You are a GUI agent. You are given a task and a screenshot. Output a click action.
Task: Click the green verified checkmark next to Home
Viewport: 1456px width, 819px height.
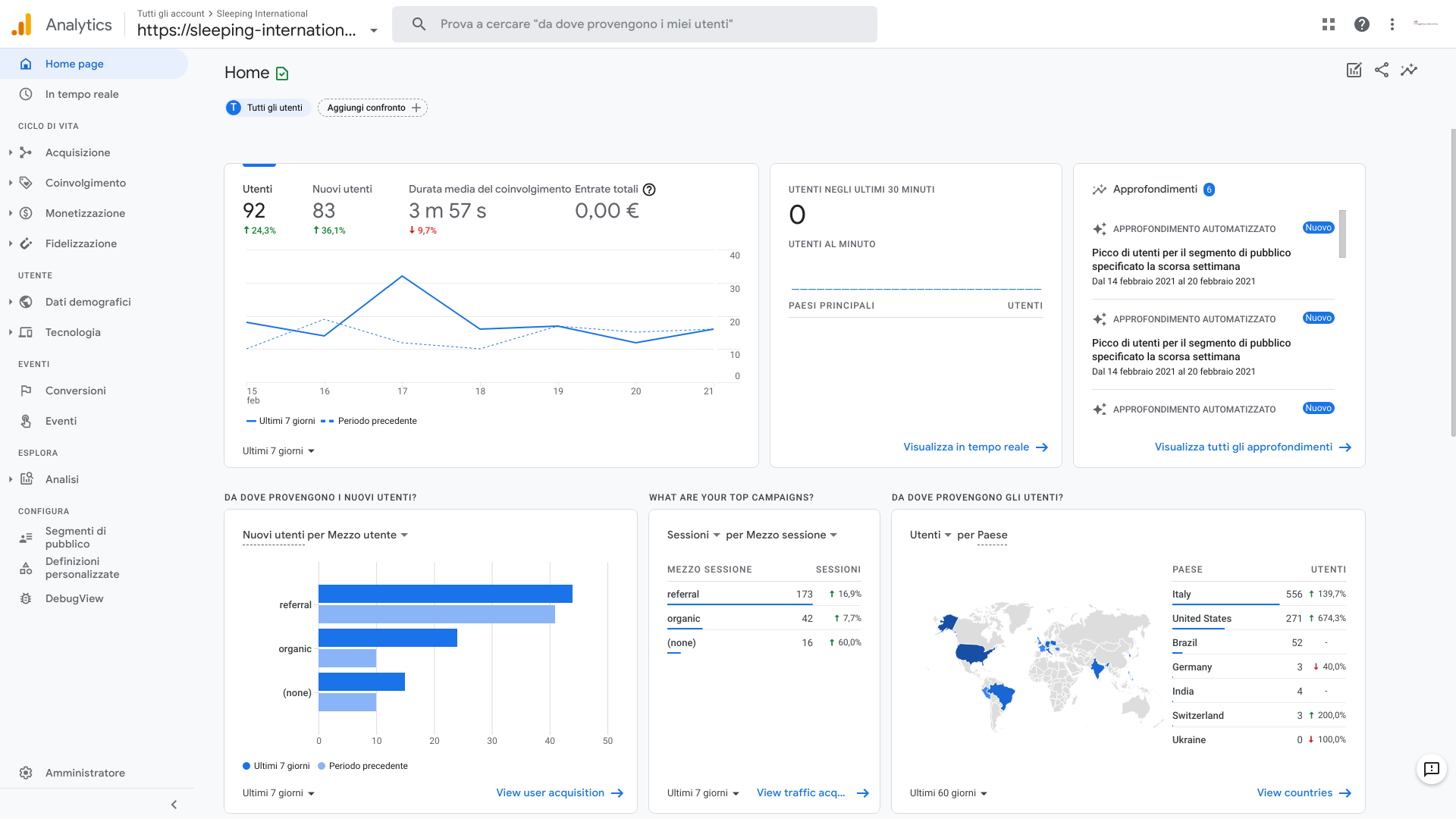(x=282, y=74)
